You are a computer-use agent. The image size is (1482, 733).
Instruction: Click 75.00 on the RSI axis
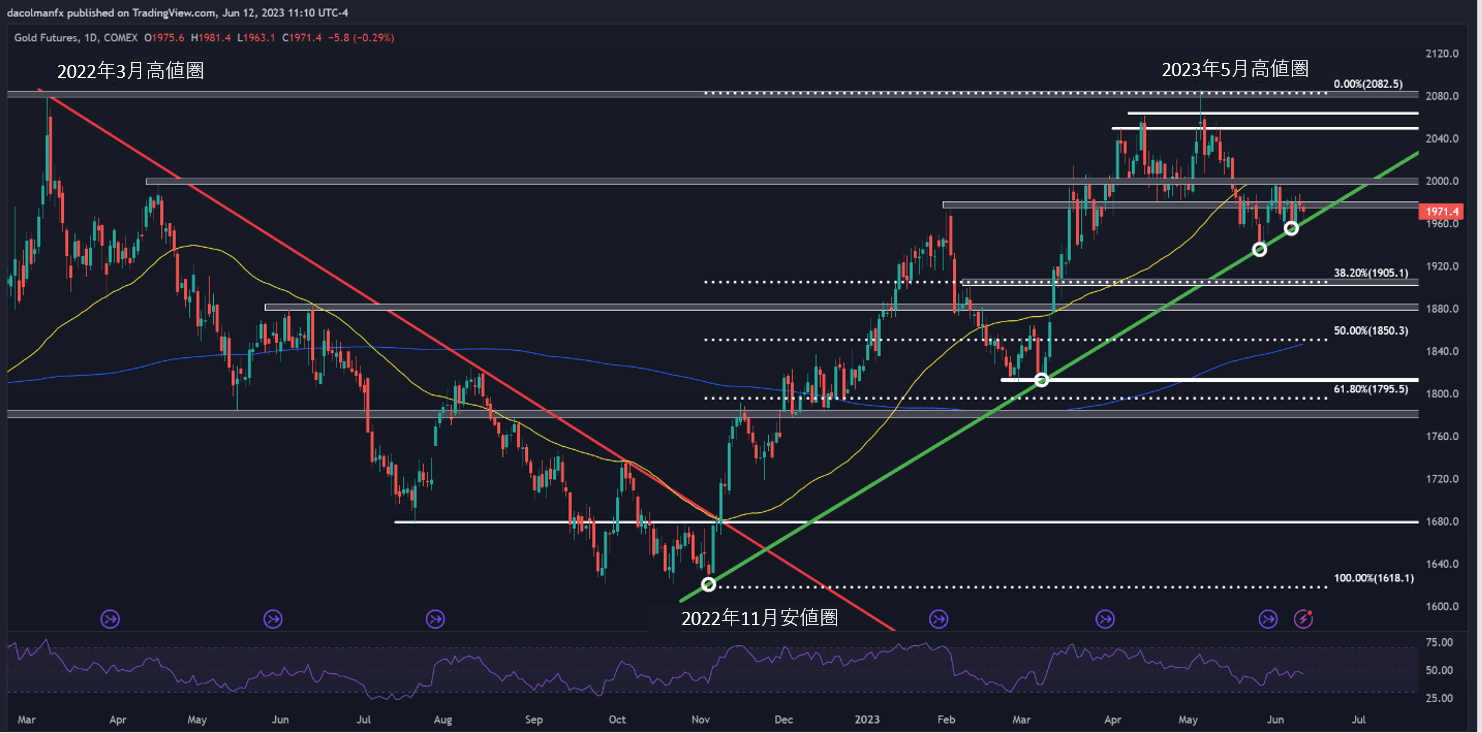tap(1440, 642)
